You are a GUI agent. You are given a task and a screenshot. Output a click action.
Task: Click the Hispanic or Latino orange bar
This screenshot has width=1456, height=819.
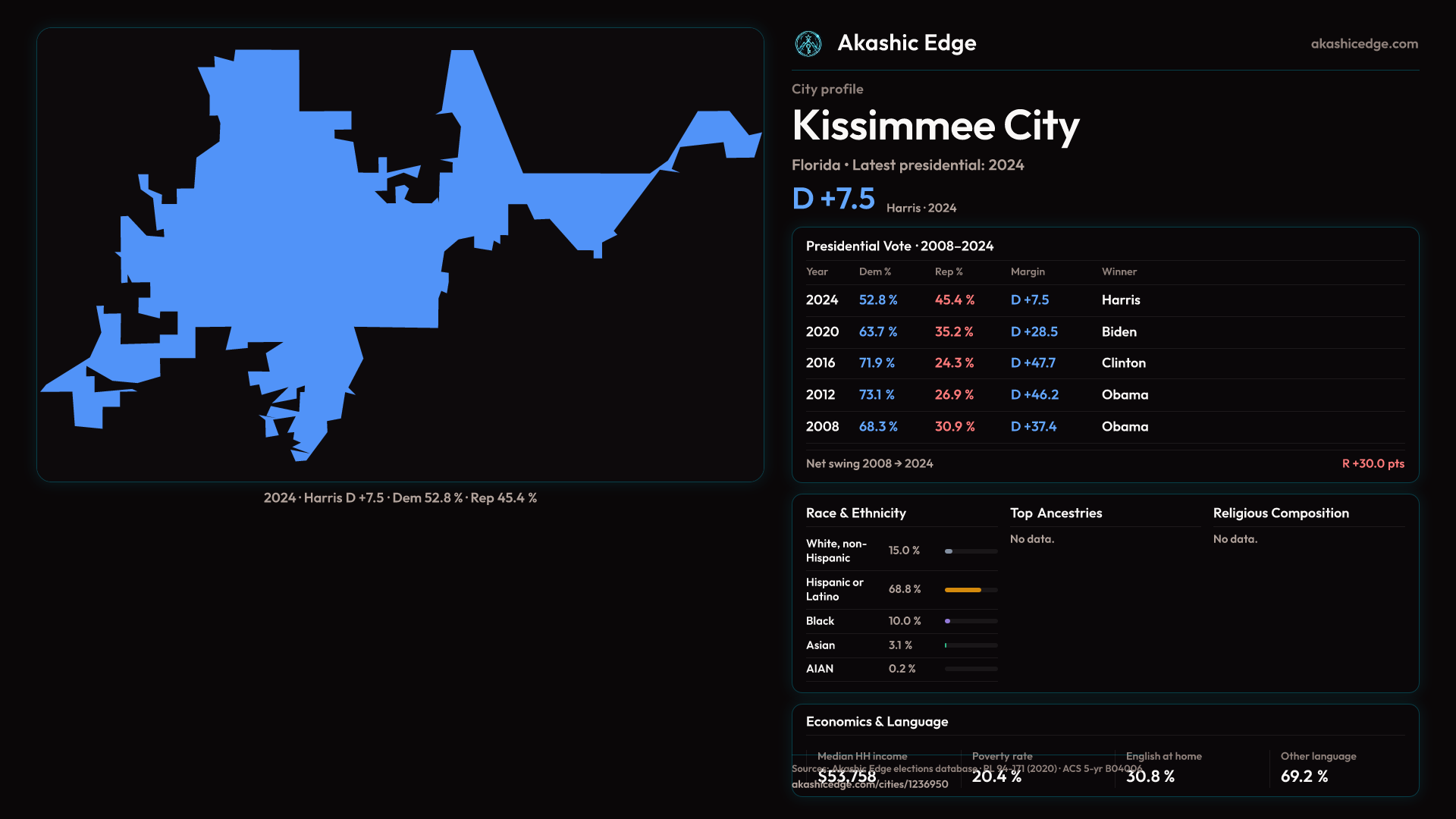click(962, 590)
